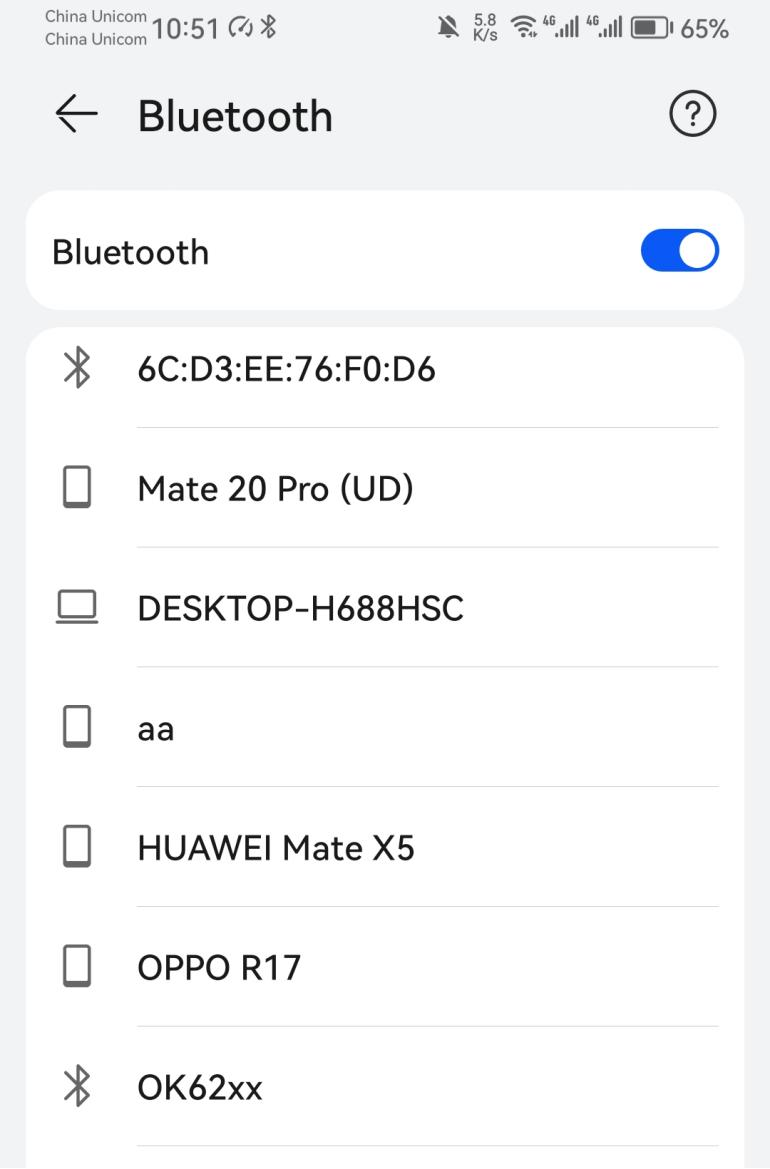This screenshot has height=1169, width=770.
Task: Pair with device 6C:D3:EE:76:F0:D6
Action: (287, 370)
